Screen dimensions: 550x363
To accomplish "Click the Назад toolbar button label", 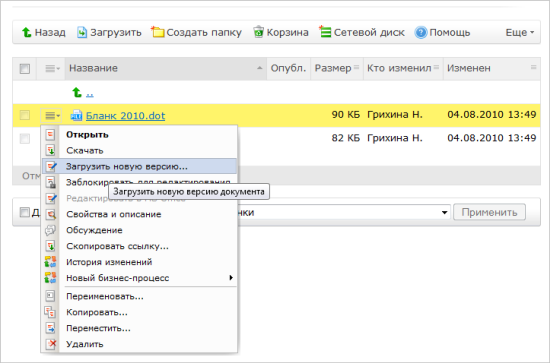I will click(50, 32).
